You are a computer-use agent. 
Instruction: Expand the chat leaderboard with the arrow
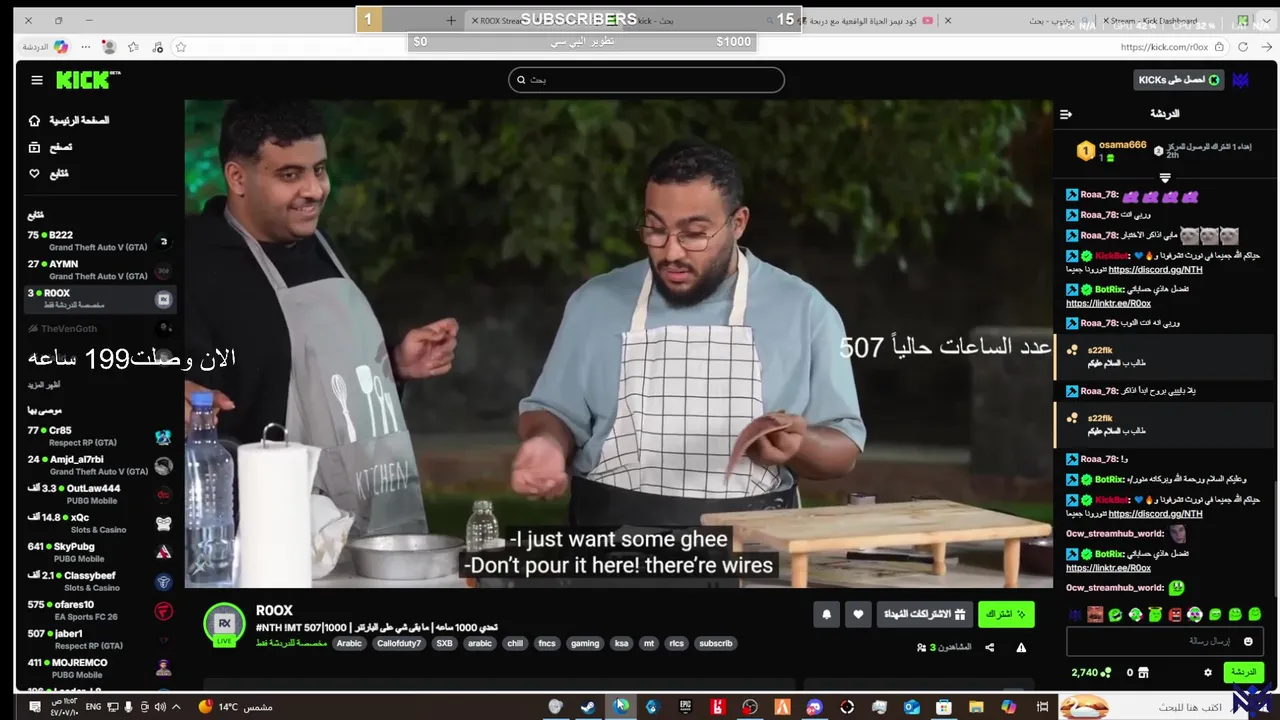pyautogui.click(x=1165, y=178)
